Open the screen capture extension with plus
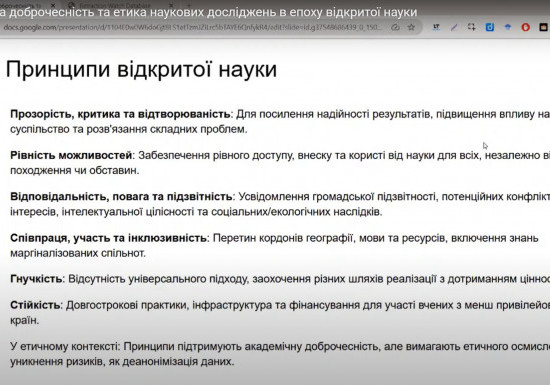The height and width of the screenshot is (385, 550). (472, 27)
